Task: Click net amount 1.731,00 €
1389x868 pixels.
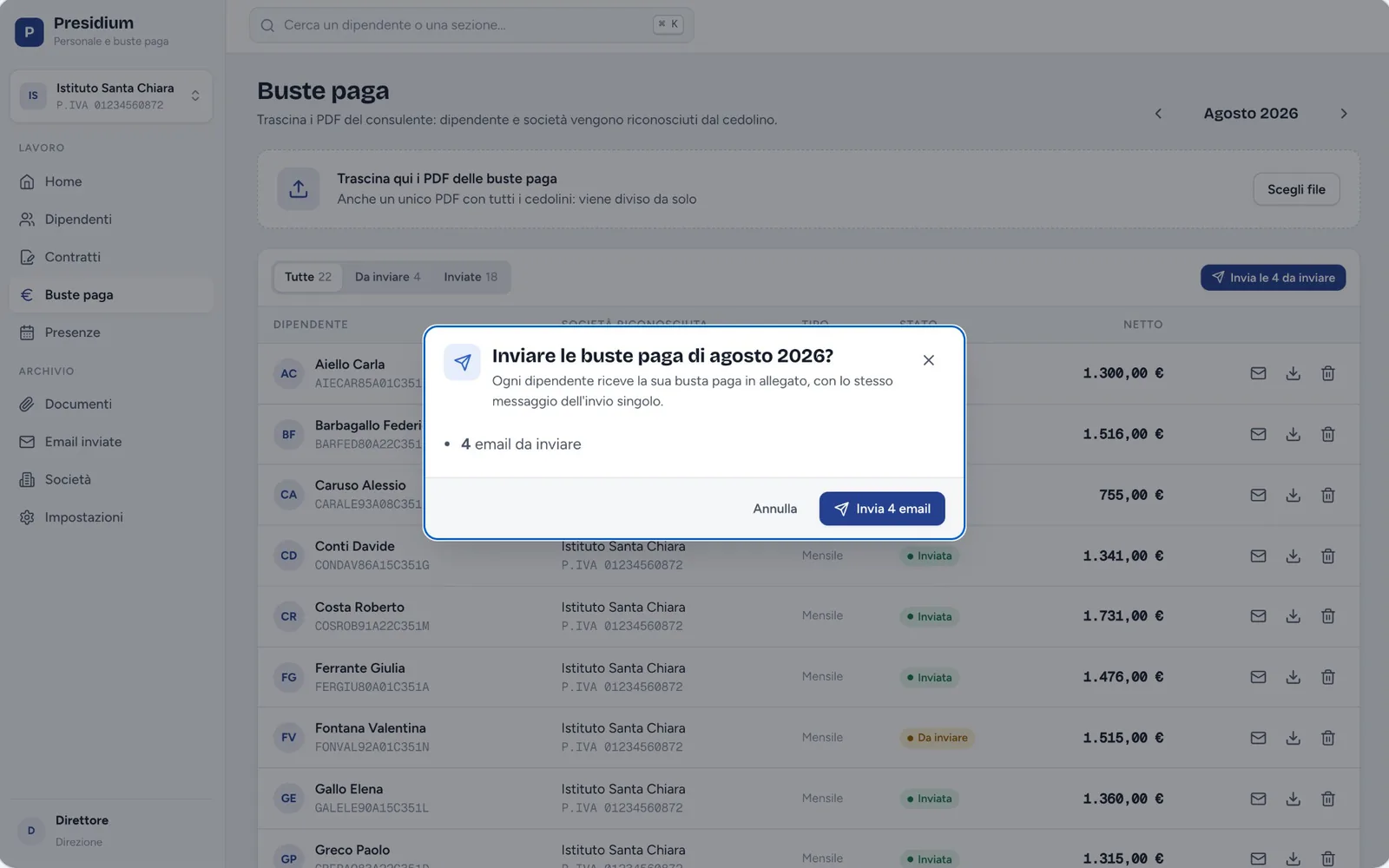Action: (1122, 616)
